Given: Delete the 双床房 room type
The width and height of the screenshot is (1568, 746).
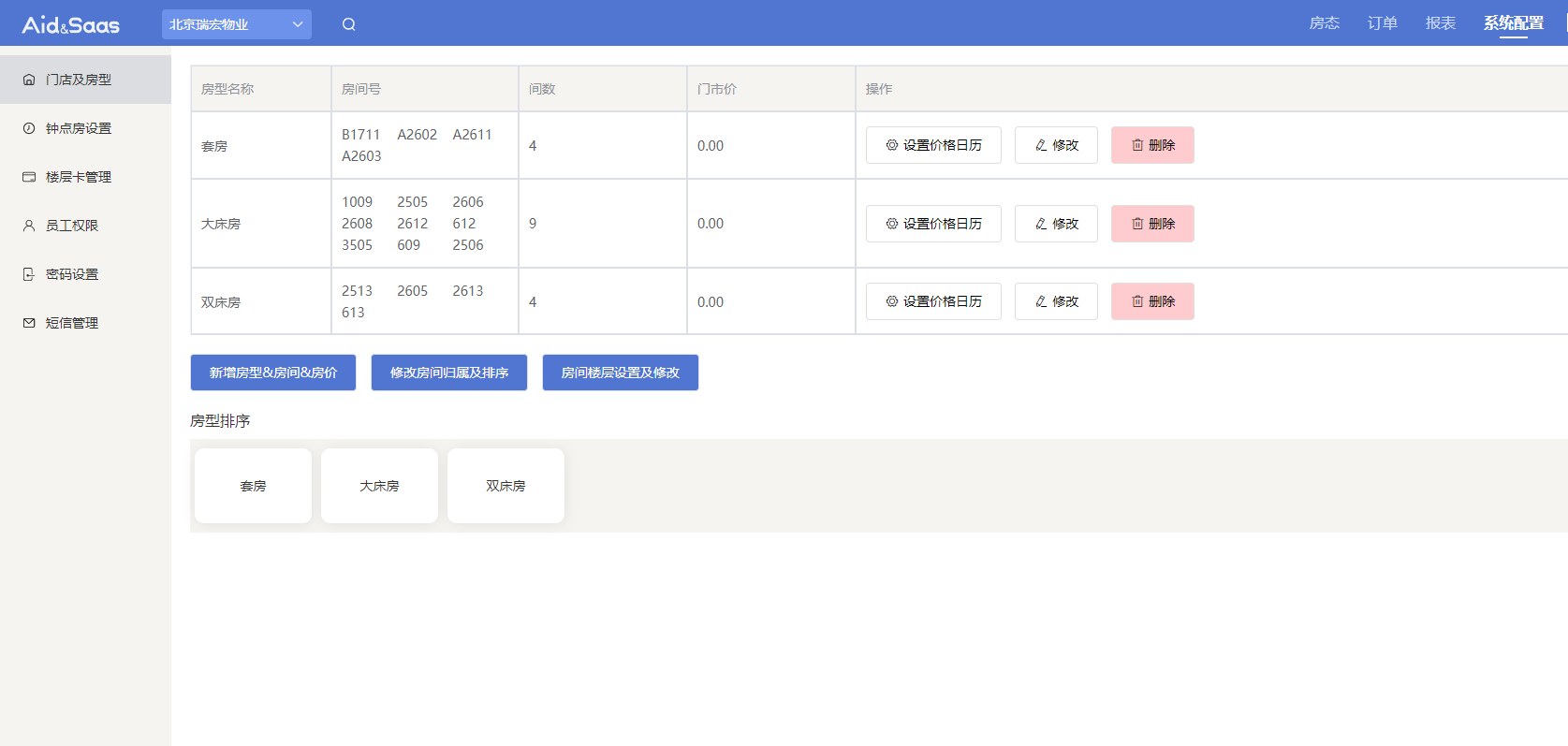Looking at the screenshot, I should click(x=1151, y=301).
